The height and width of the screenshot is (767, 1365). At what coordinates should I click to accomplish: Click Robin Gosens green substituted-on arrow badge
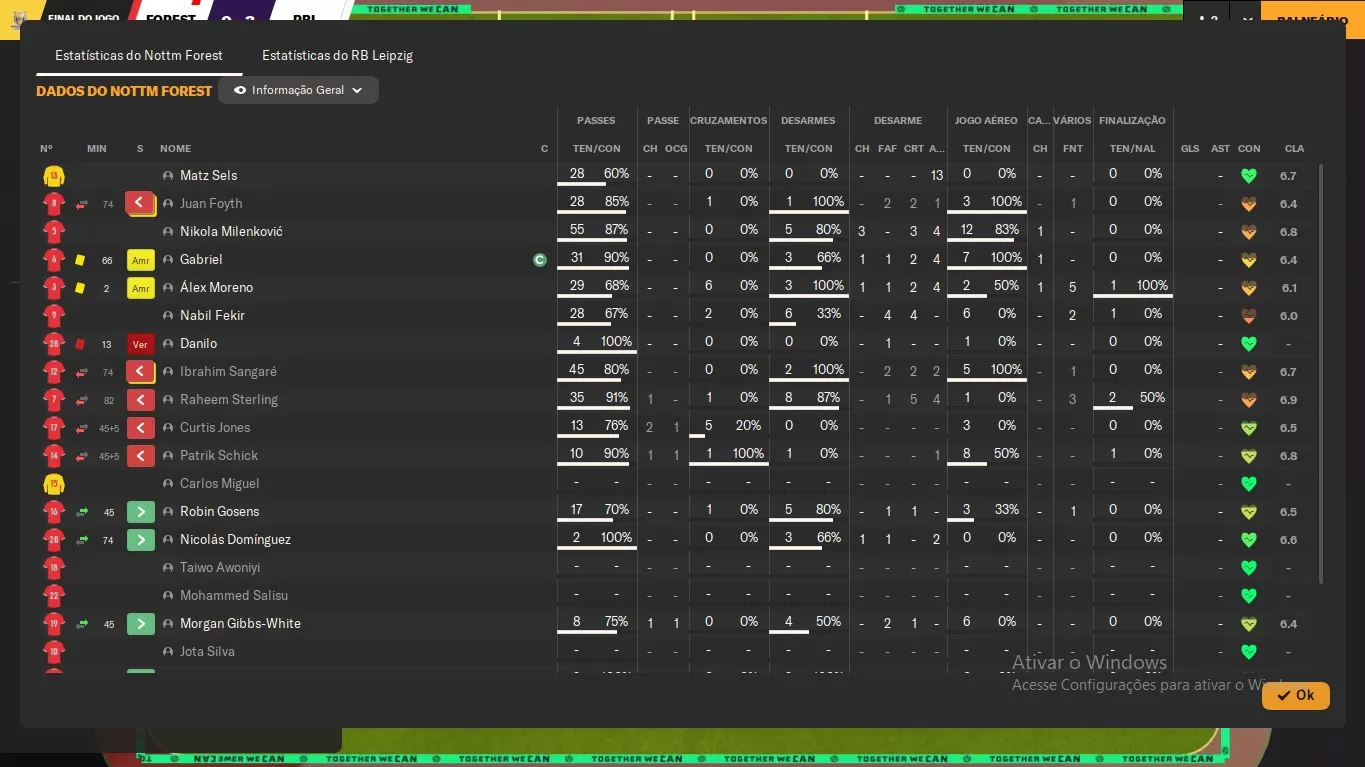pyautogui.click(x=141, y=512)
